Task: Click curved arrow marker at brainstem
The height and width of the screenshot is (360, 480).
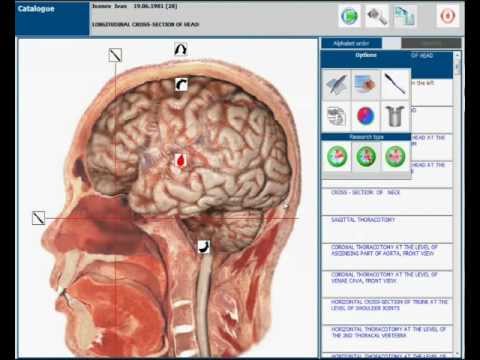Action: click(203, 247)
